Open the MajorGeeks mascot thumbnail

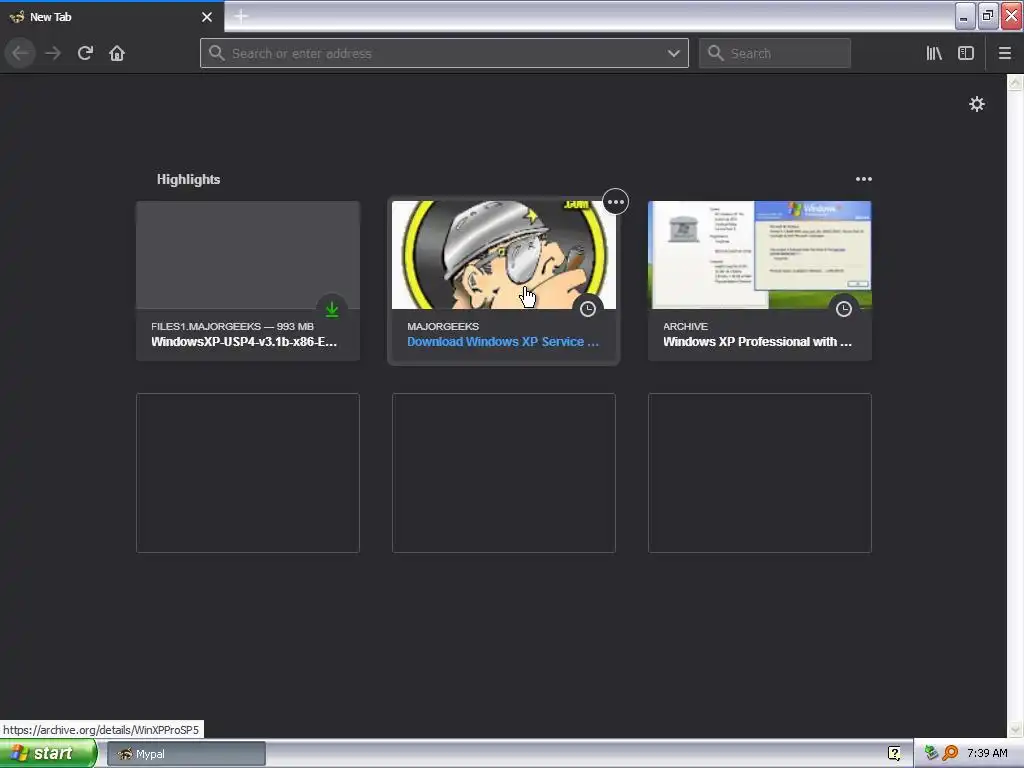coord(504,255)
